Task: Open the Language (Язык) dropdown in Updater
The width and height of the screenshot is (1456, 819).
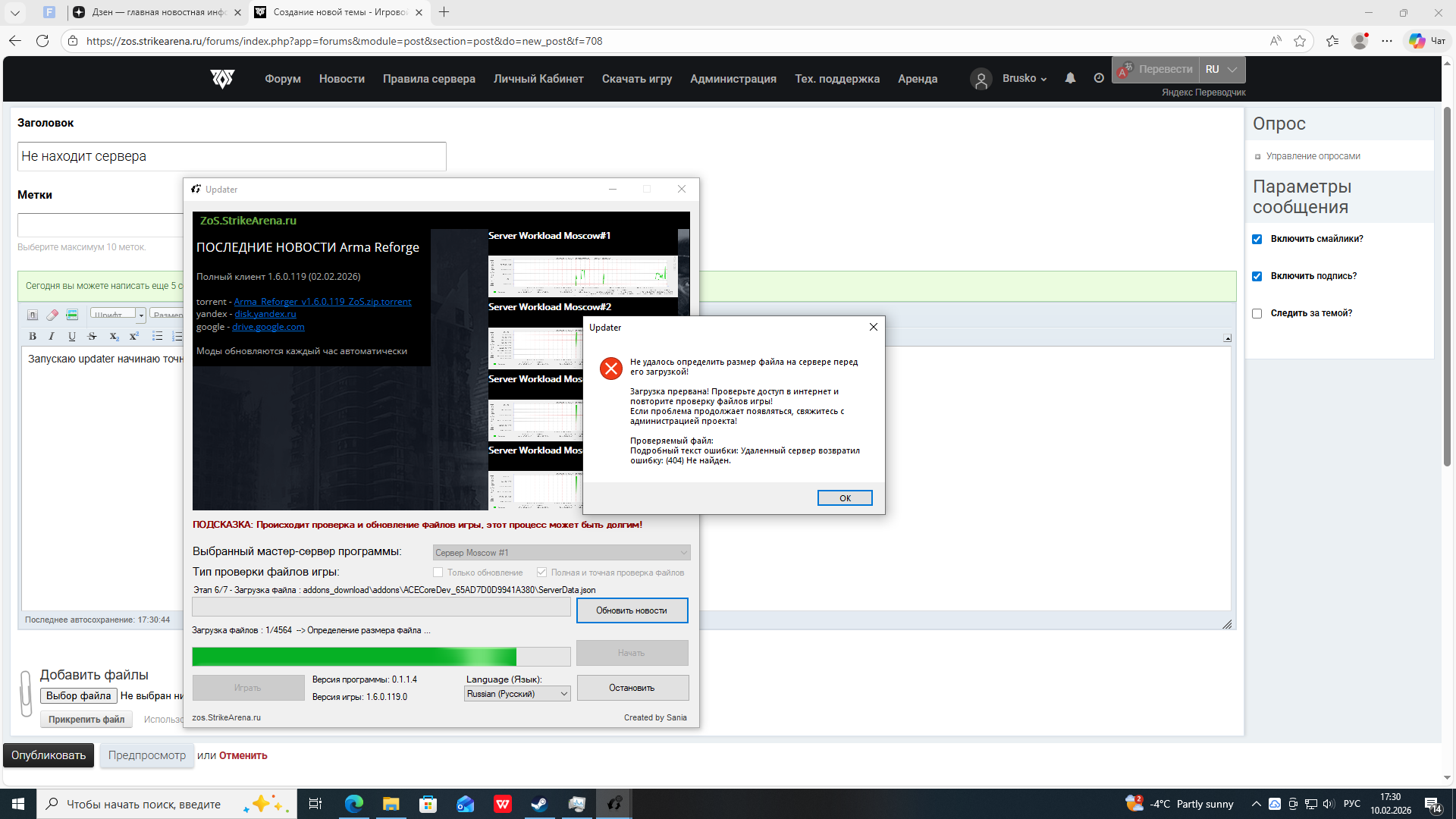Action: 517,694
